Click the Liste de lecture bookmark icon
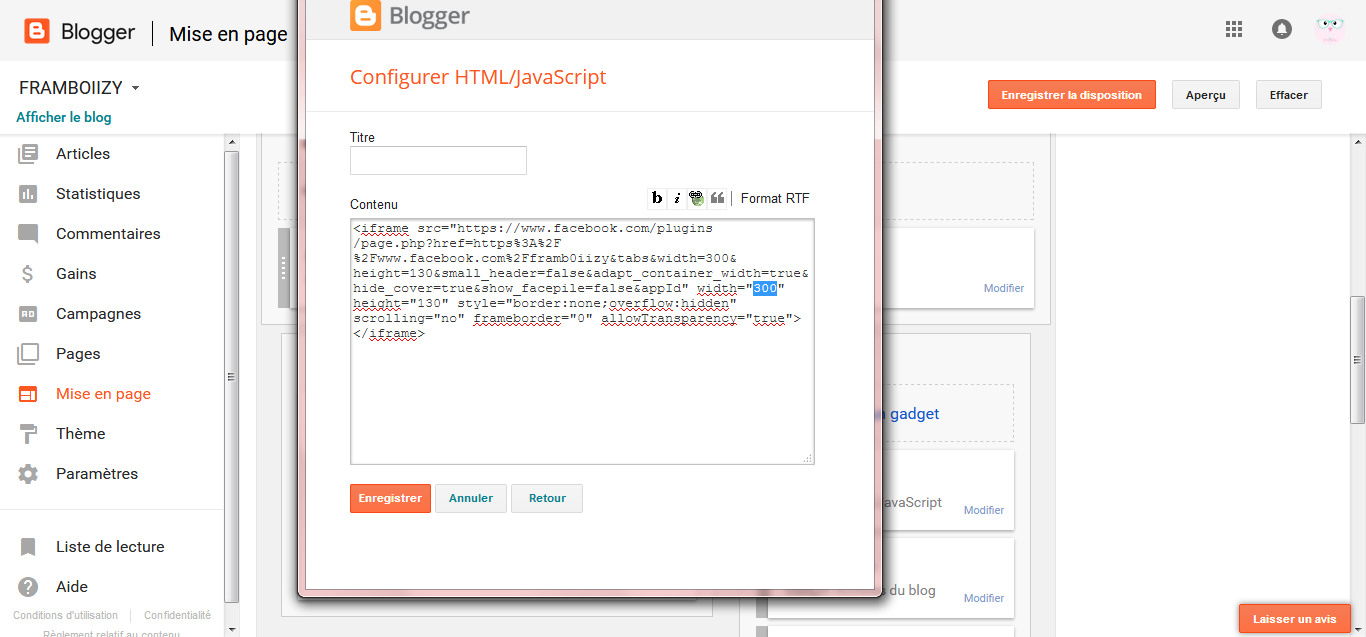1366x637 pixels. [28, 547]
